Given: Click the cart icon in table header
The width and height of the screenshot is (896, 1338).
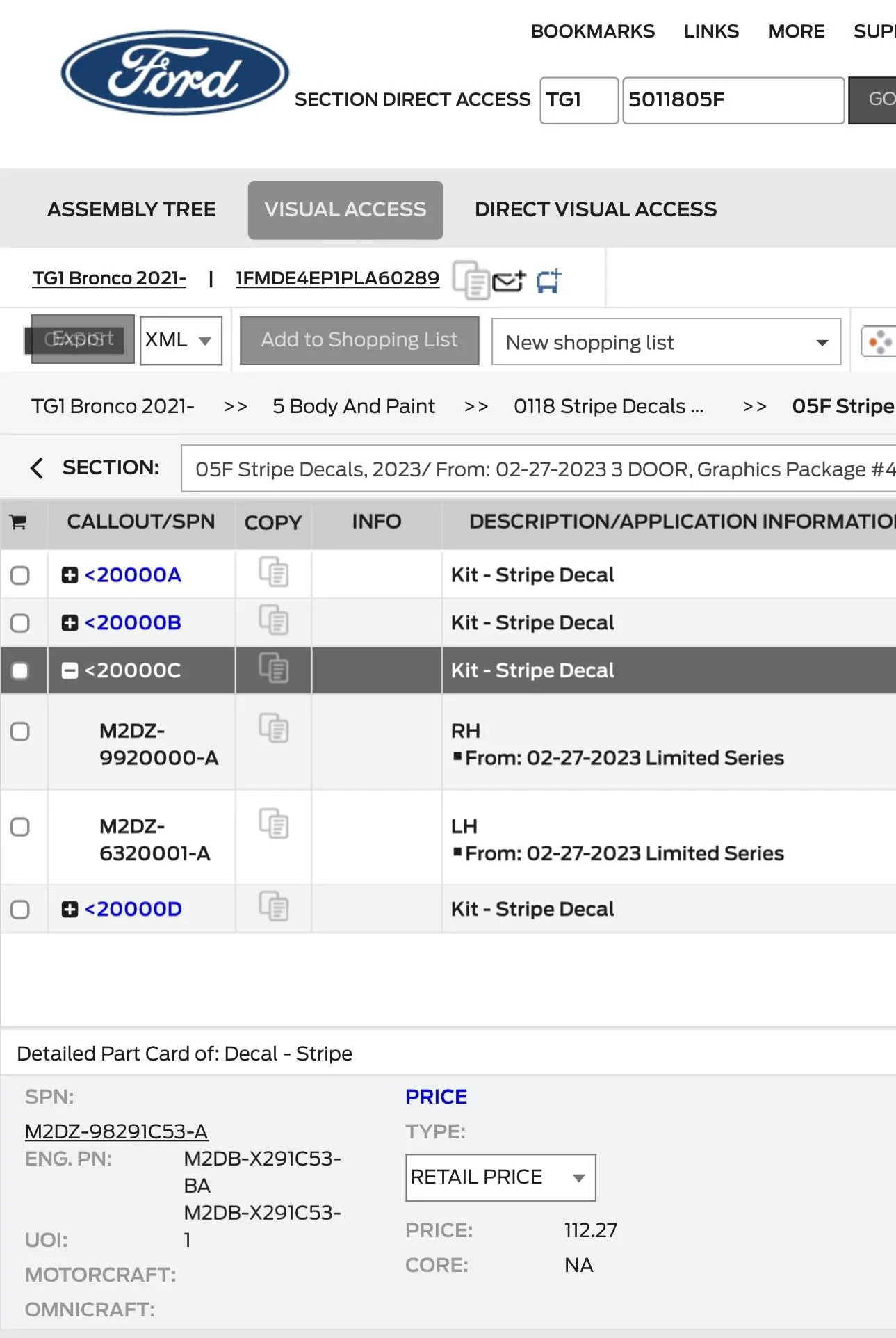Looking at the screenshot, I should 19,522.
